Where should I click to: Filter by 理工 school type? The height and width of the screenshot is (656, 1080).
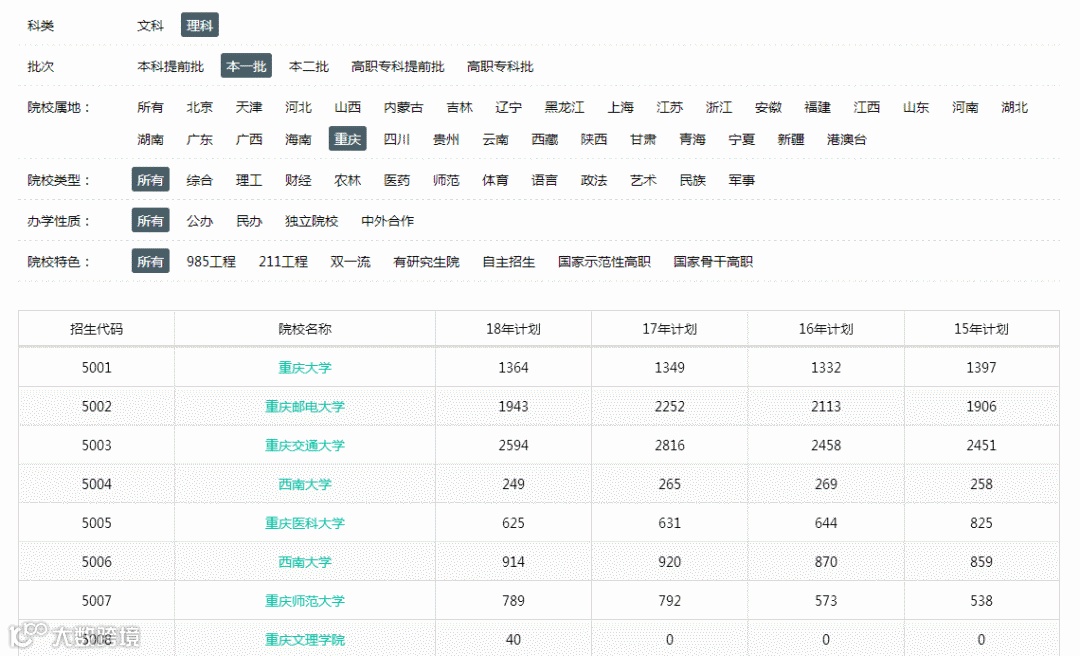tap(249, 180)
